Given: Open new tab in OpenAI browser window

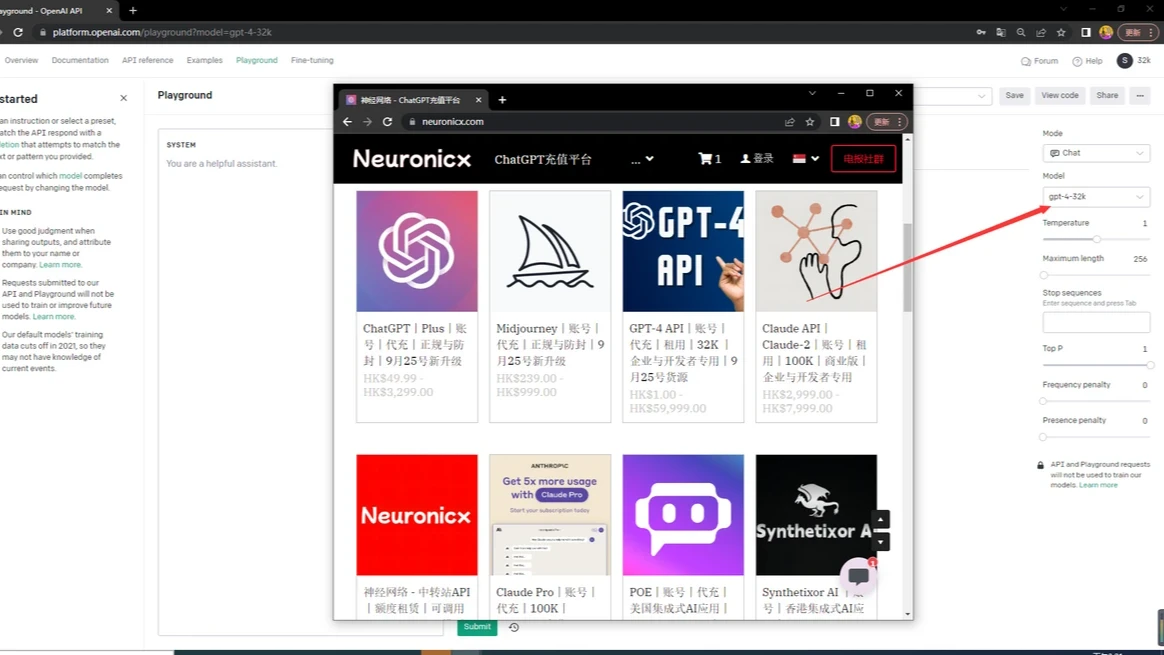Looking at the screenshot, I should pyautogui.click(x=133, y=10).
